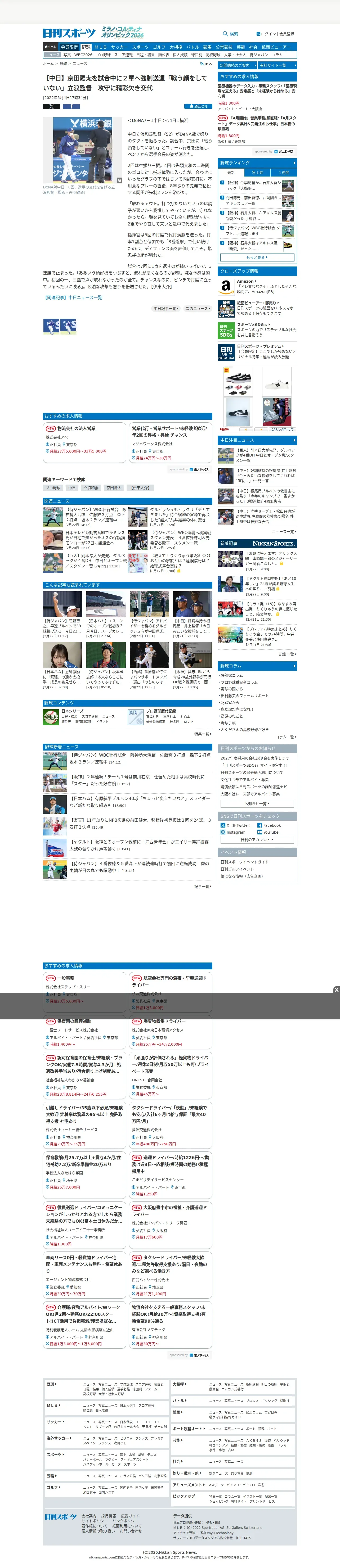Screen dimensions: 340x1568
Task: Click the プロ野球 keyword tag
Action: pos(53,487)
